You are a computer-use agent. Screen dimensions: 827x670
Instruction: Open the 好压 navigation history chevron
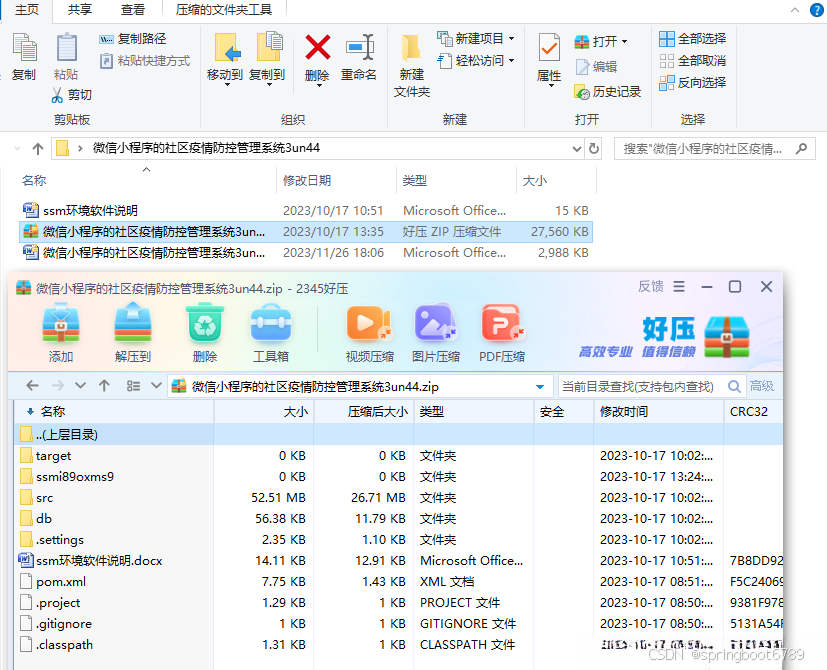80,386
